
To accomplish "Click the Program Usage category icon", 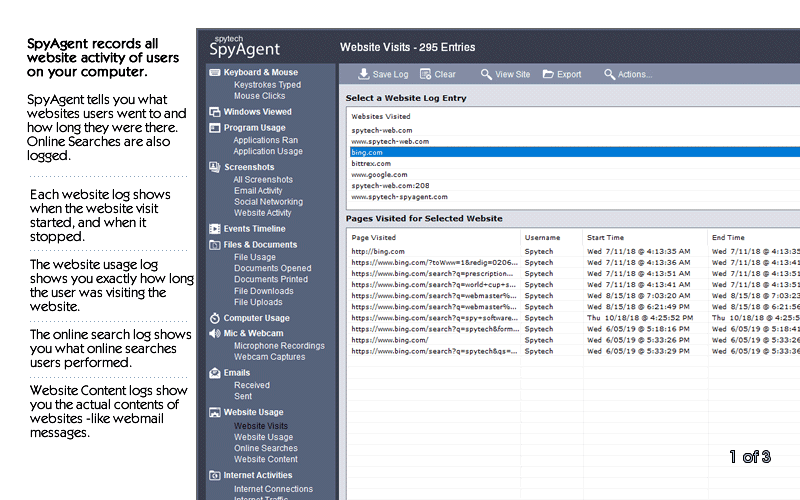I will point(215,128).
